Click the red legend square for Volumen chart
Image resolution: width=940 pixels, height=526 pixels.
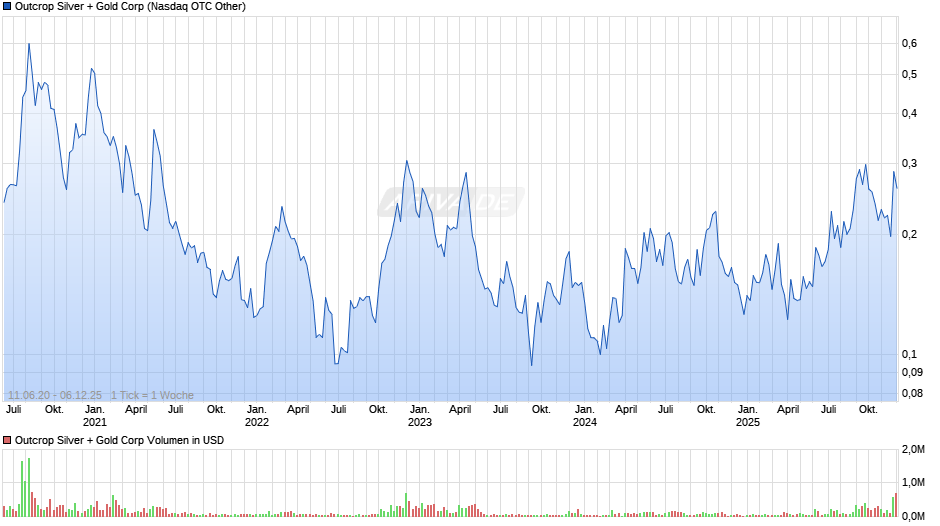(7, 440)
